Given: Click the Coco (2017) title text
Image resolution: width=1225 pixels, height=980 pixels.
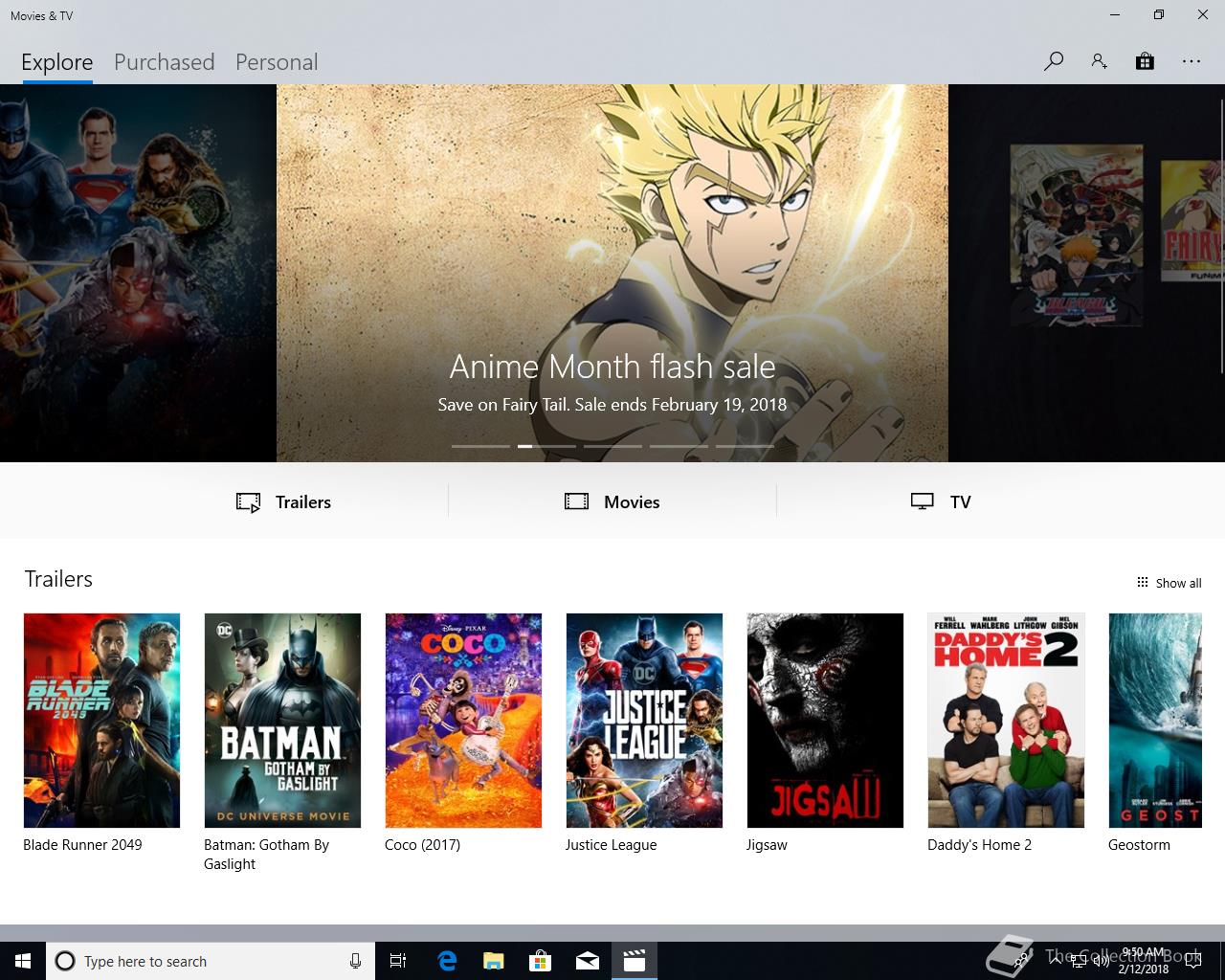Looking at the screenshot, I should pyautogui.click(x=422, y=845).
